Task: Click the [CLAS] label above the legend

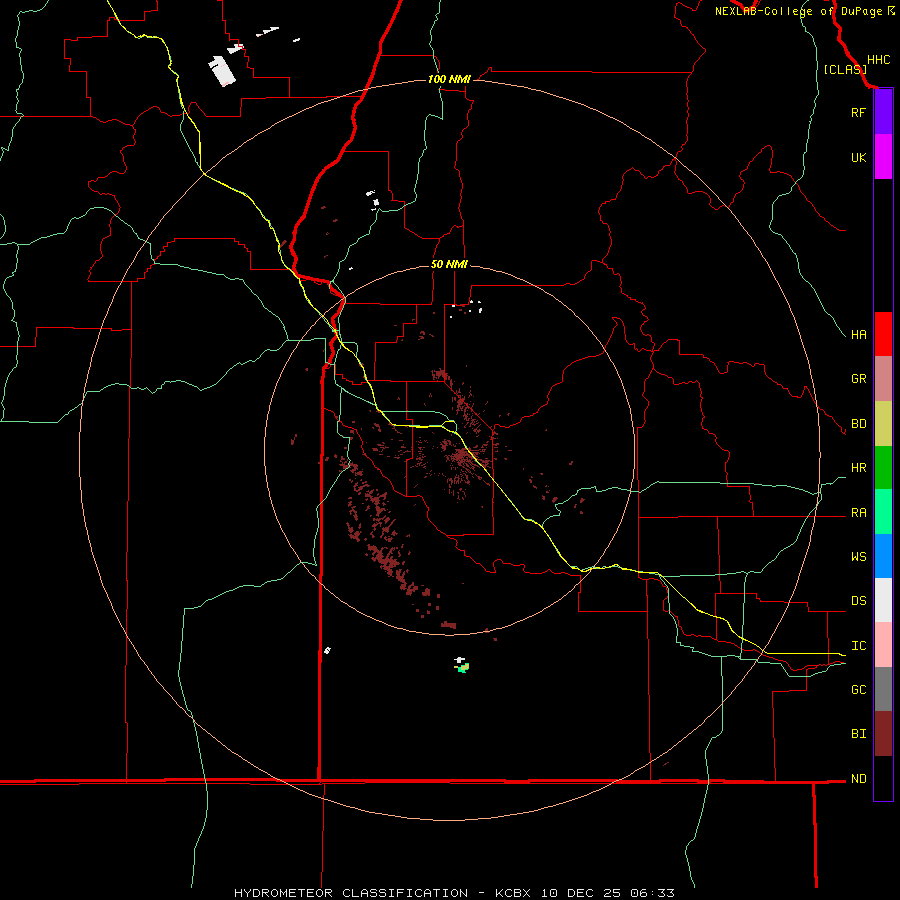Action: click(844, 69)
